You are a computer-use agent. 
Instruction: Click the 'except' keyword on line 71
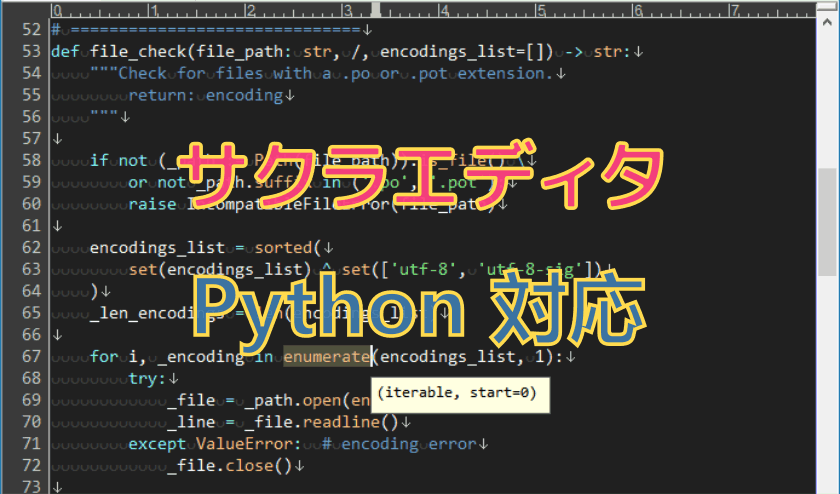tap(157, 444)
